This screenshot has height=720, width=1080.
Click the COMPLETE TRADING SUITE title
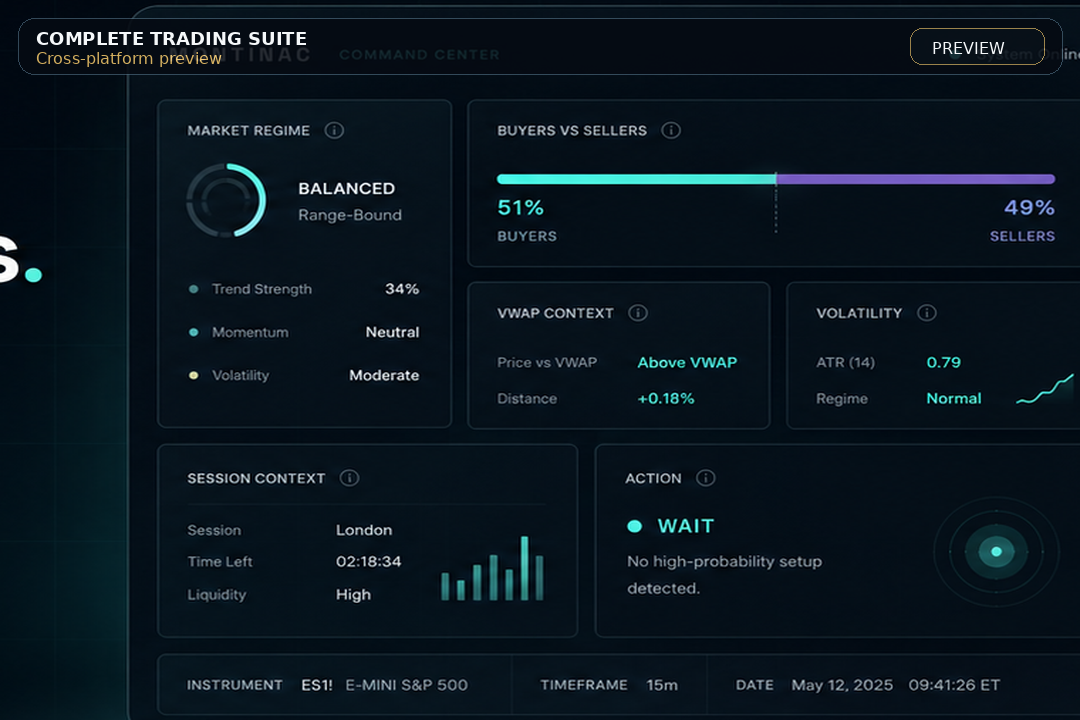coord(172,39)
